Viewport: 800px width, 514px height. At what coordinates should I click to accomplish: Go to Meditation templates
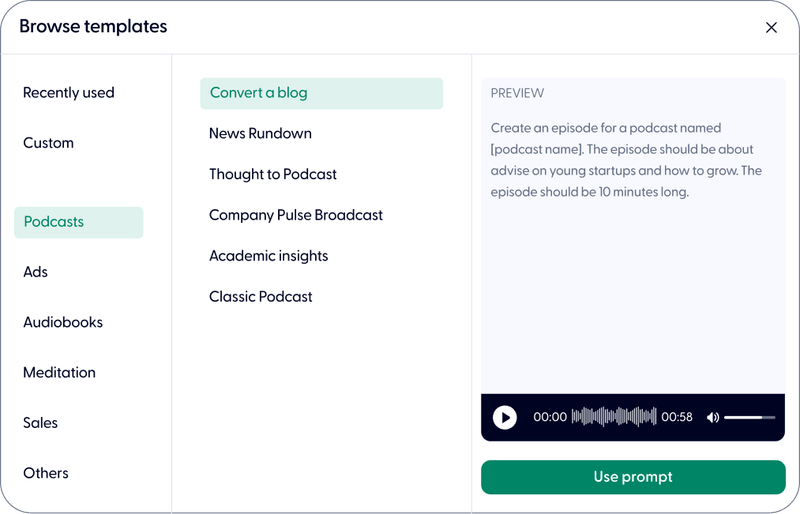tap(60, 372)
